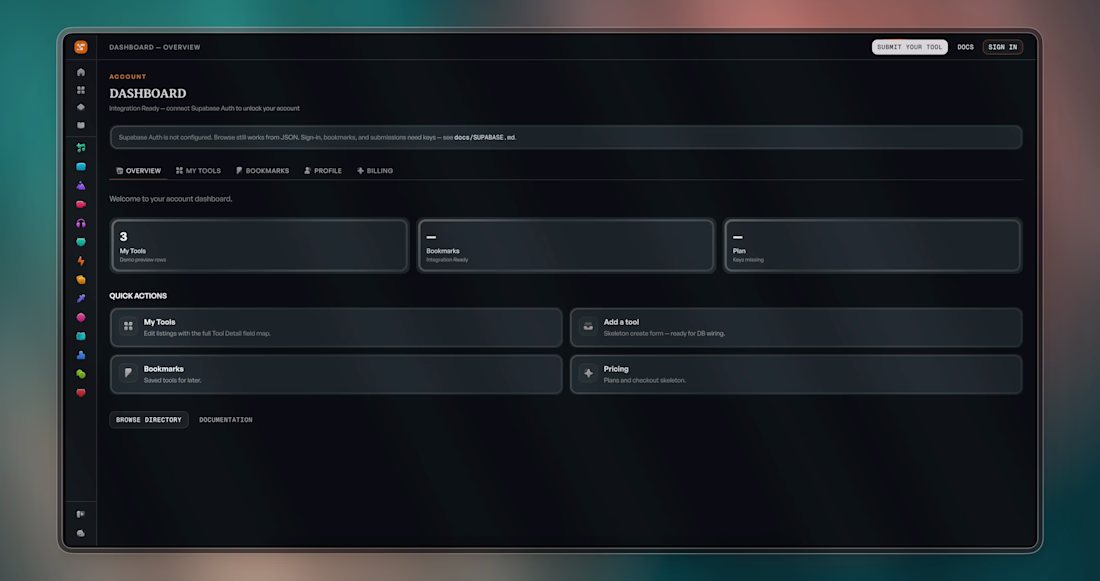Click the Dashboard — Overview breadcrumb text
The image size is (1100, 581).
154,47
